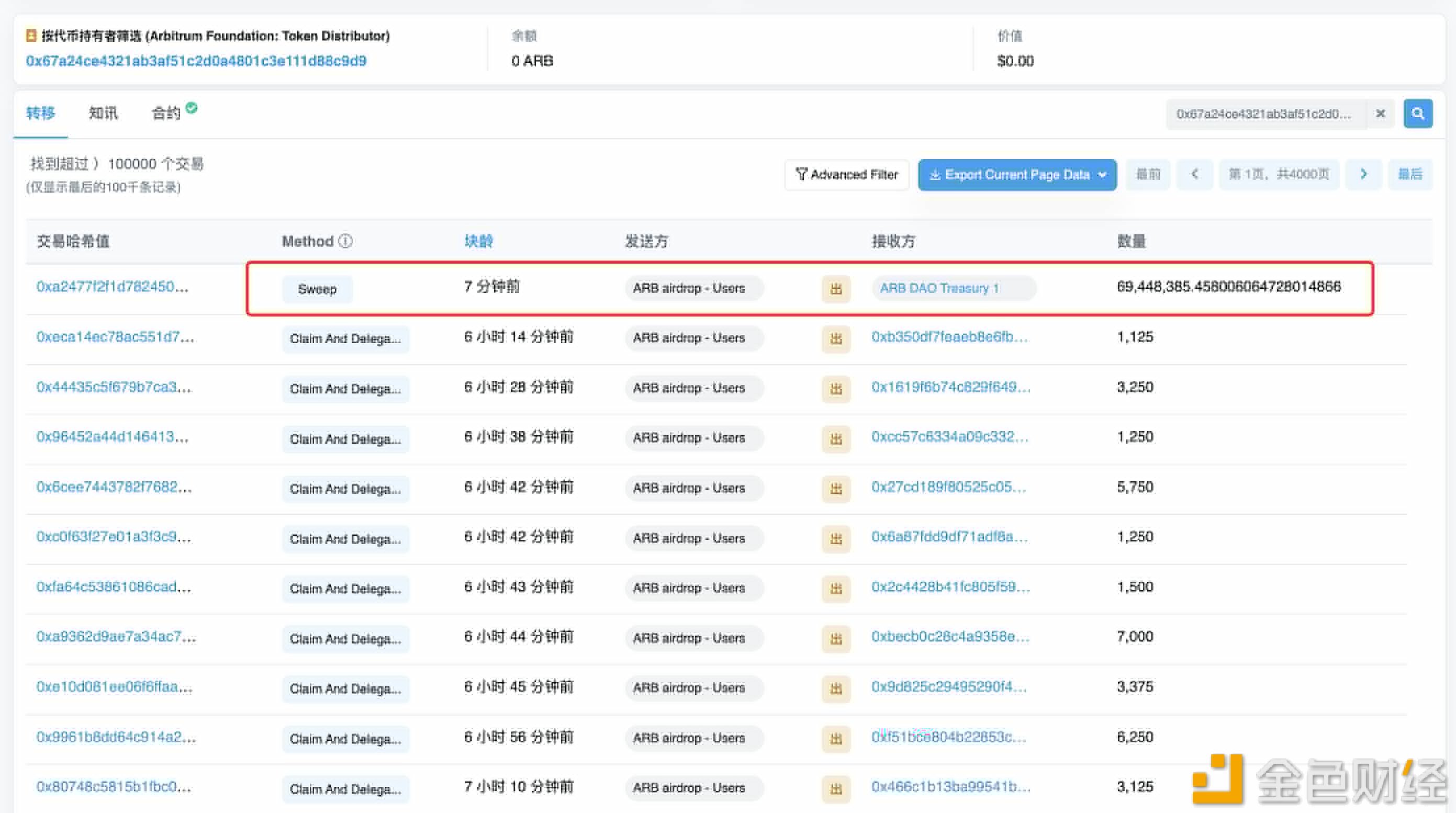Open recipient address 0x9d825c29495290f4
The height and width of the screenshot is (813, 1456).
949,687
